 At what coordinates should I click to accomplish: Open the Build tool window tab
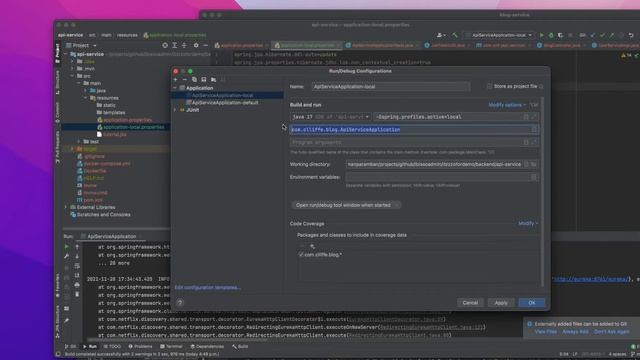[240, 347]
